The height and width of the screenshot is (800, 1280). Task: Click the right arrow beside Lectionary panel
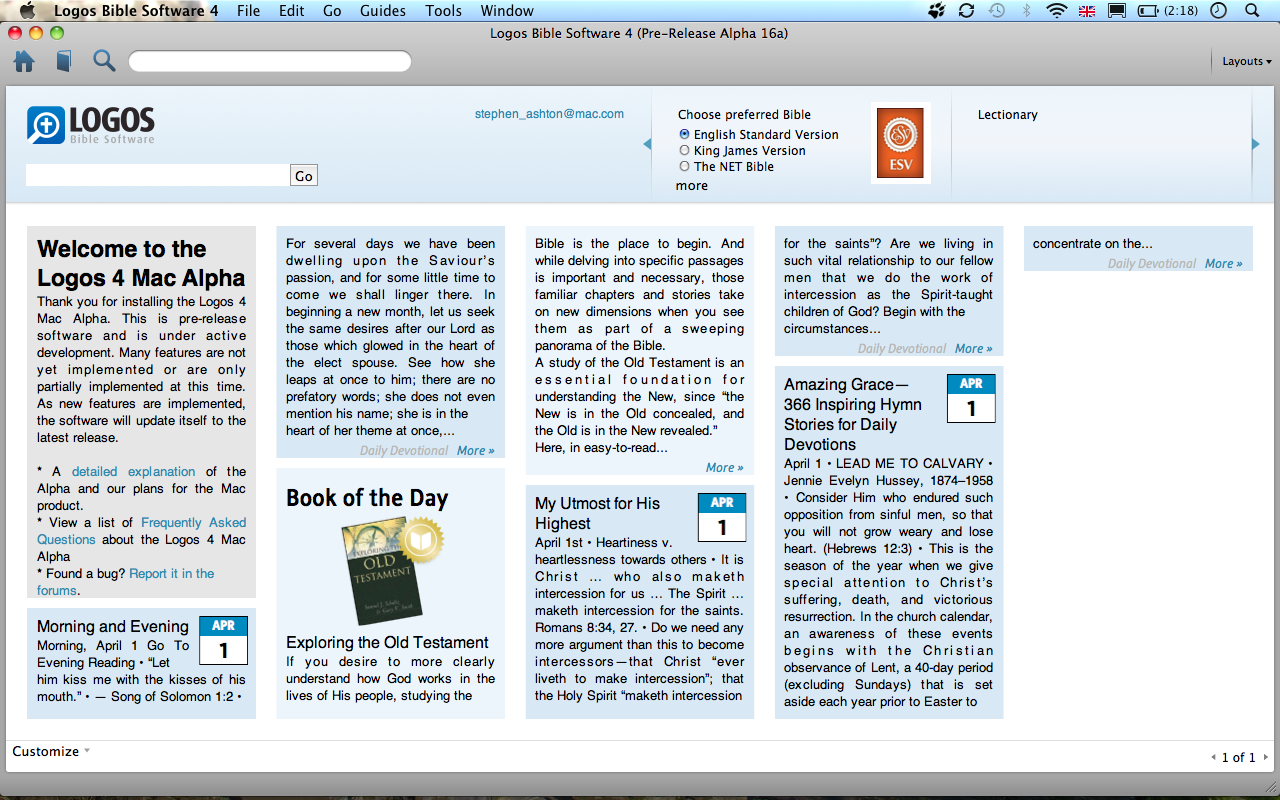pyautogui.click(x=1256, y=145)
